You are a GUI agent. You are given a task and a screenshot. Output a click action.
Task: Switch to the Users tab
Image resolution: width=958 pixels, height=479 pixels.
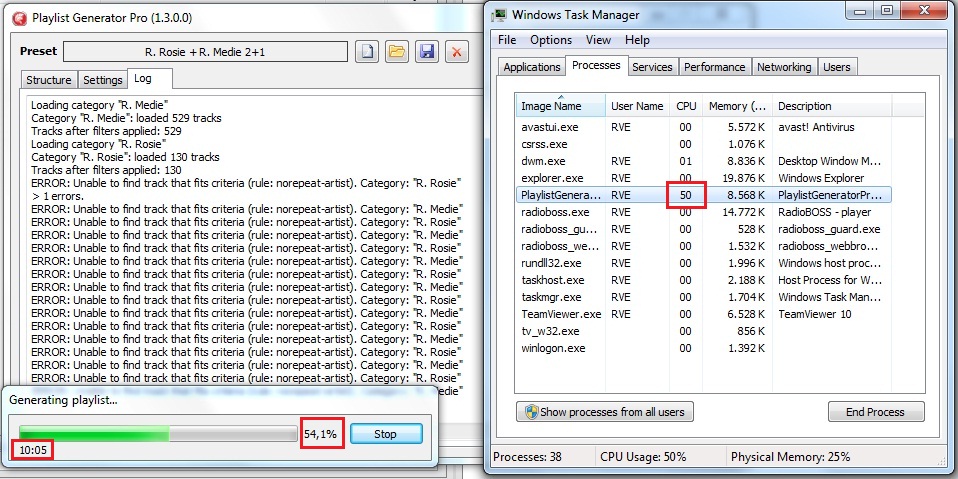point(836,67)
